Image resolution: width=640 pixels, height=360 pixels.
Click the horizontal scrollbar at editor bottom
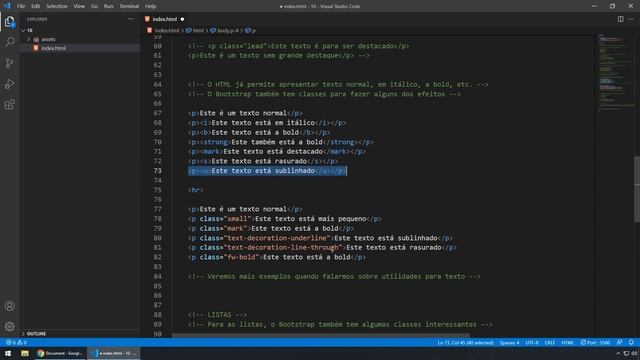click(320, 336)
